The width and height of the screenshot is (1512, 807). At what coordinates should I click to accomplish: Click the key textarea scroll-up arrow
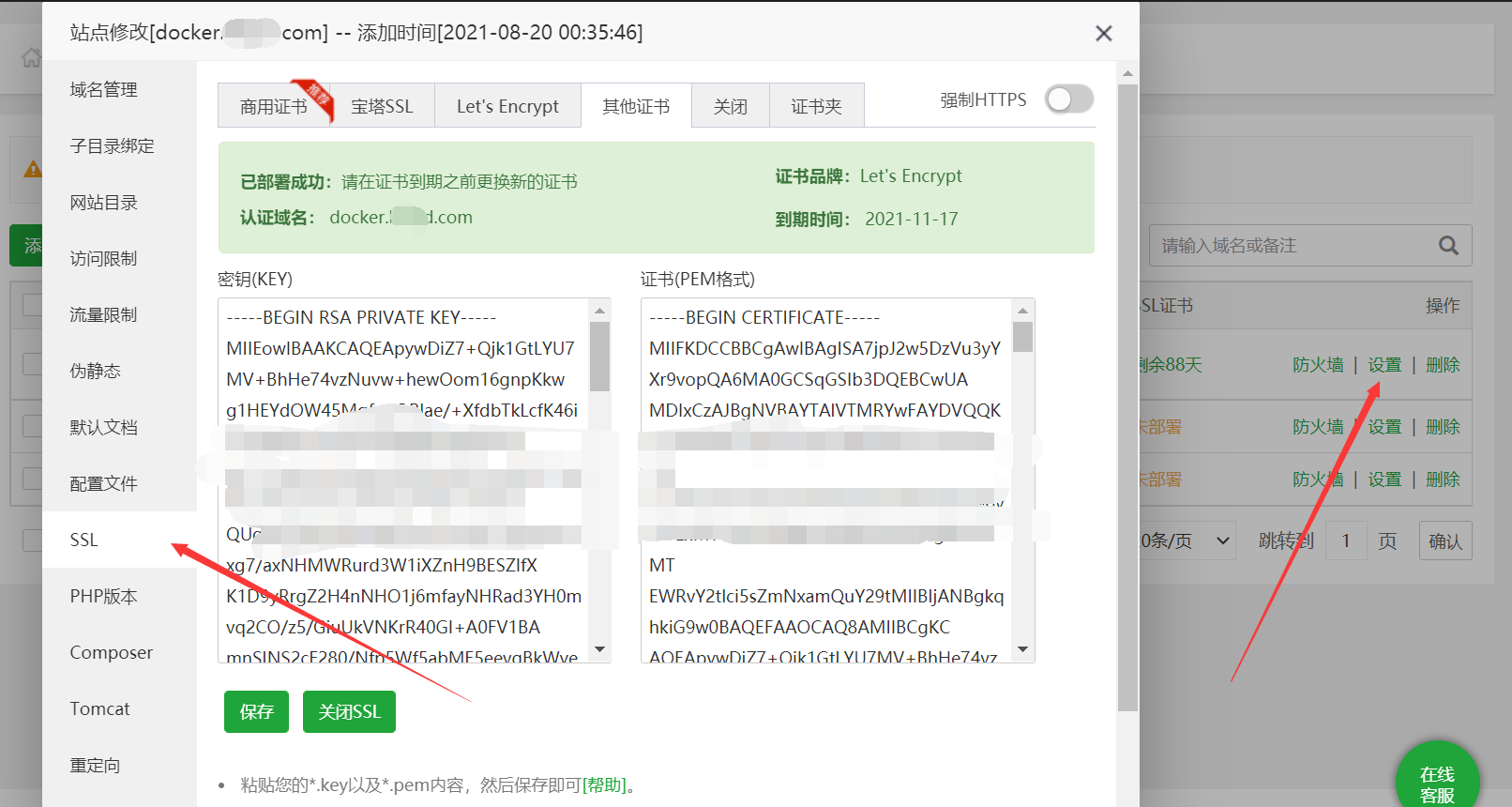tap(600, 310)
